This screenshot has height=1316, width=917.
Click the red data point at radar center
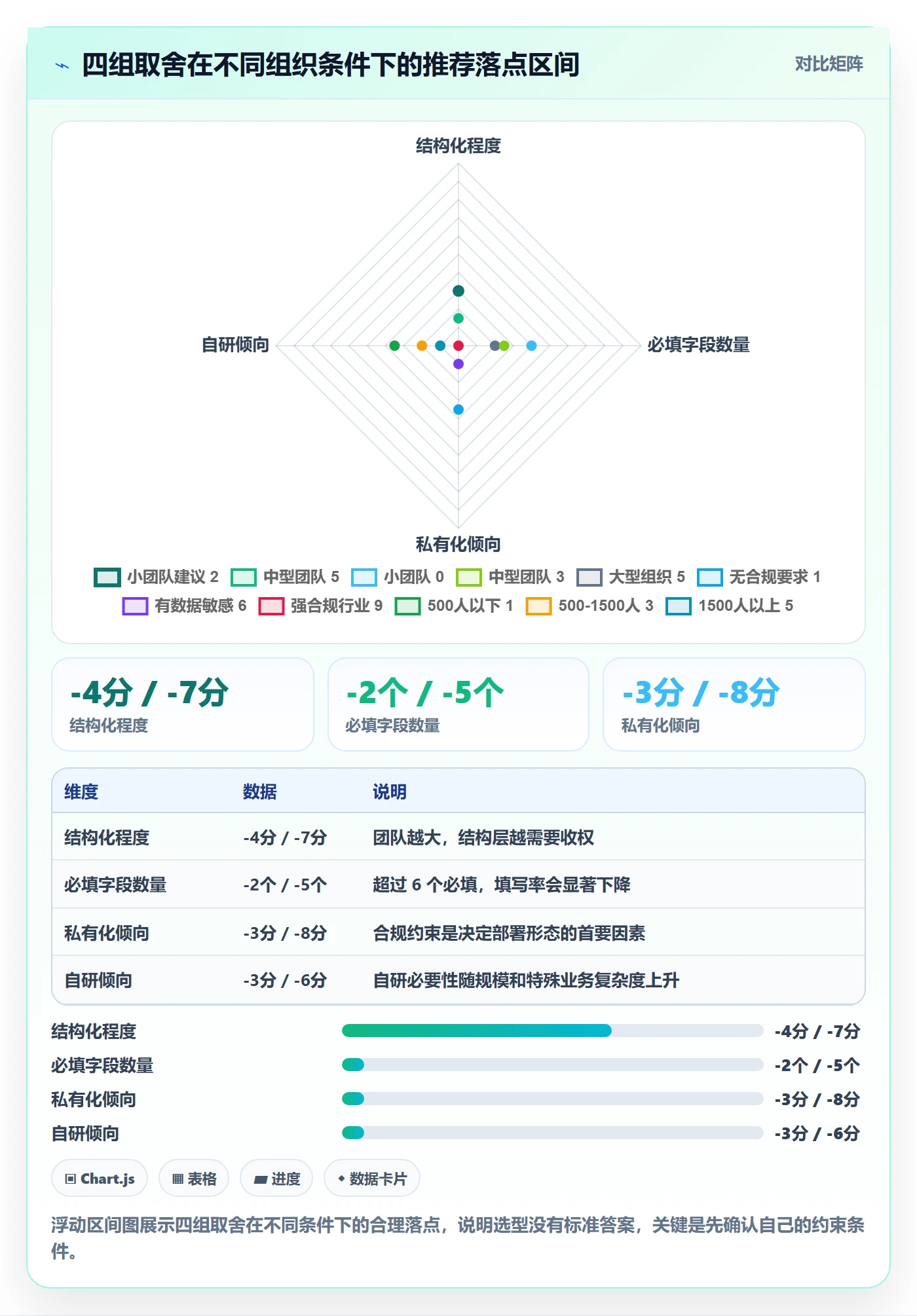pos(458,346)
